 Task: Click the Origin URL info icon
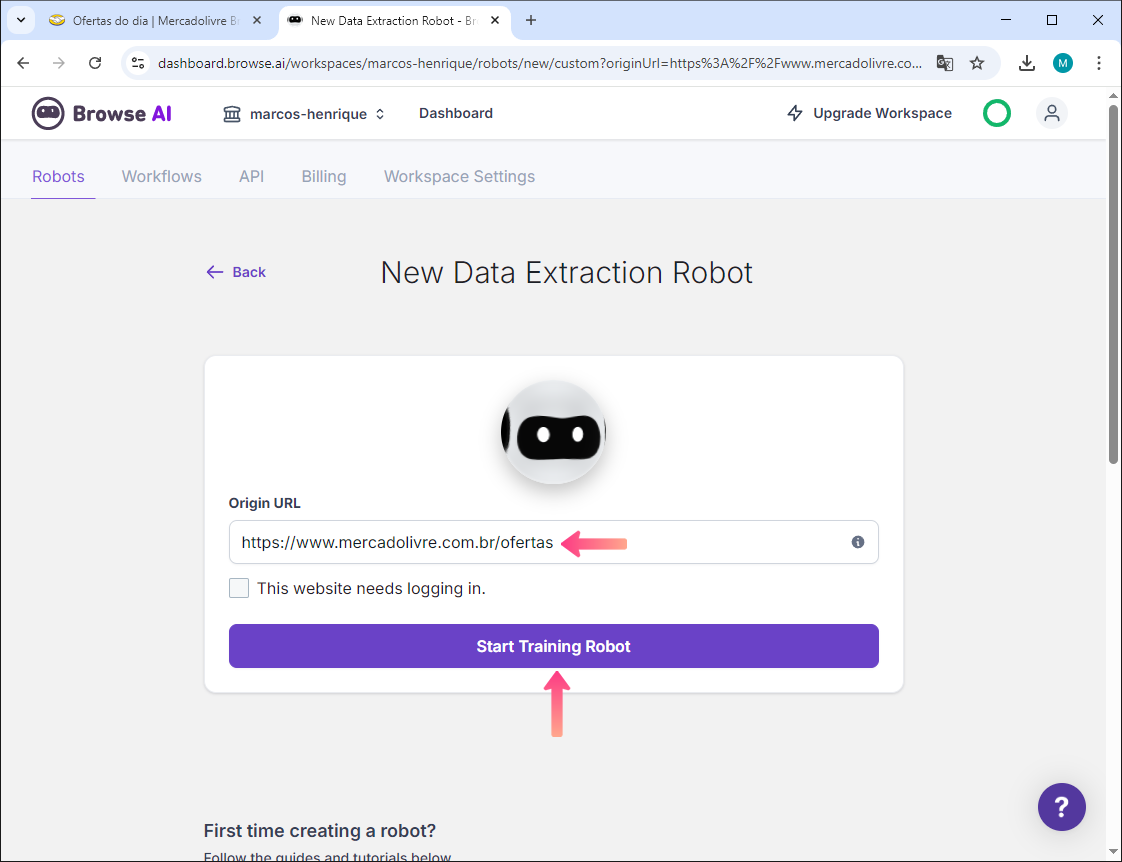[x=857, y=542]
